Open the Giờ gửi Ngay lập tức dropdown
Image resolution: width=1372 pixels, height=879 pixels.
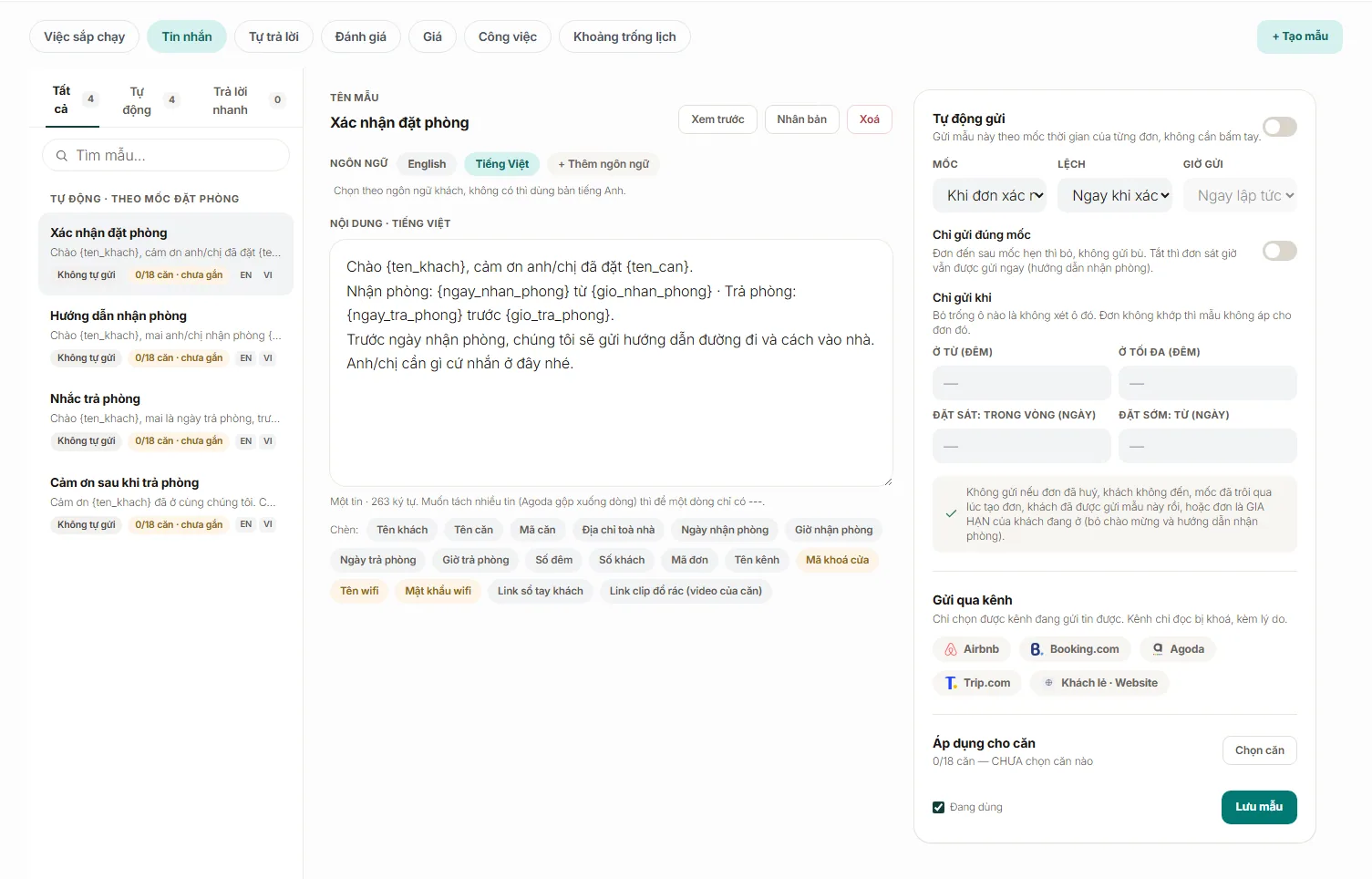coord(1240,195)
